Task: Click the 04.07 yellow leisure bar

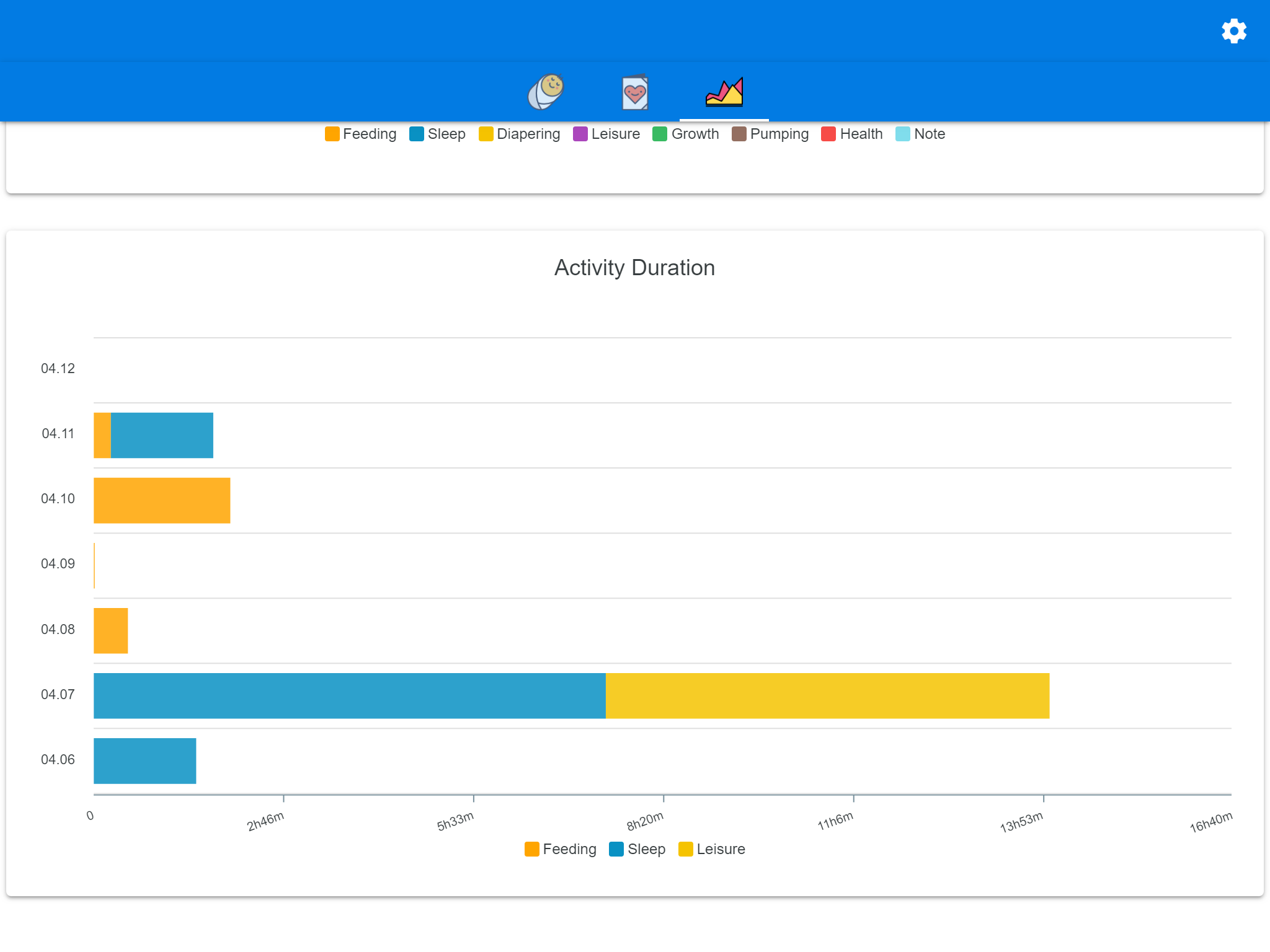Action: 827,695
